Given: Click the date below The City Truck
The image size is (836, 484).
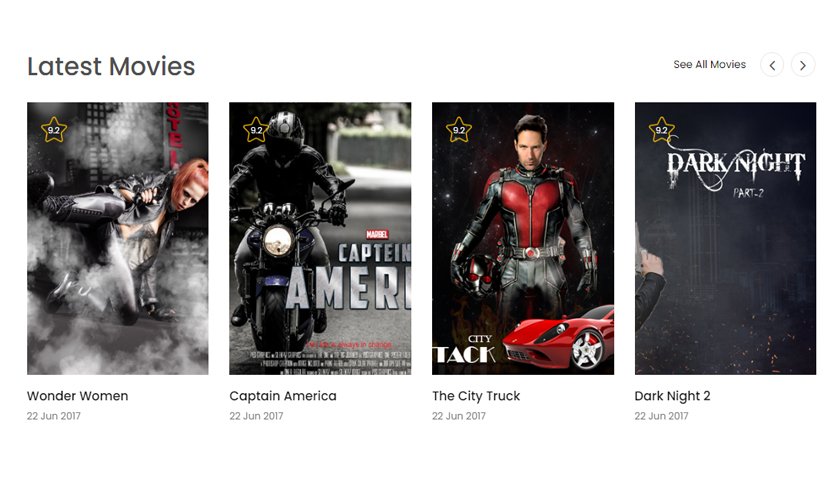Looking at the screenshot, I should click(459, 416).
